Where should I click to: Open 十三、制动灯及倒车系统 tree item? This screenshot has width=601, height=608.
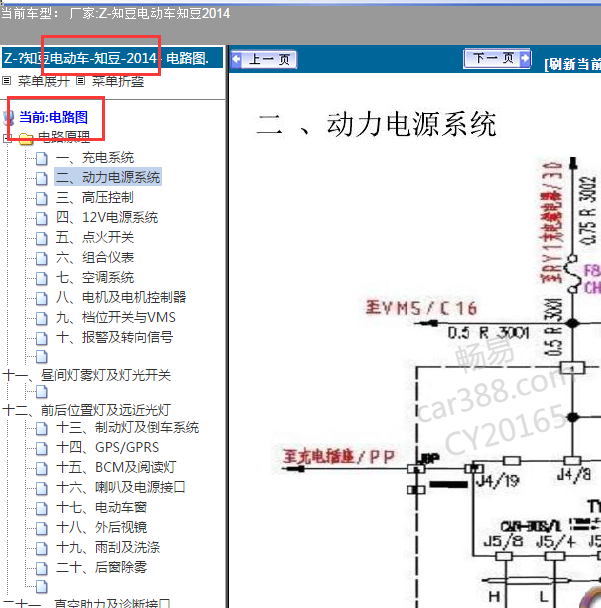pos(127,427)
